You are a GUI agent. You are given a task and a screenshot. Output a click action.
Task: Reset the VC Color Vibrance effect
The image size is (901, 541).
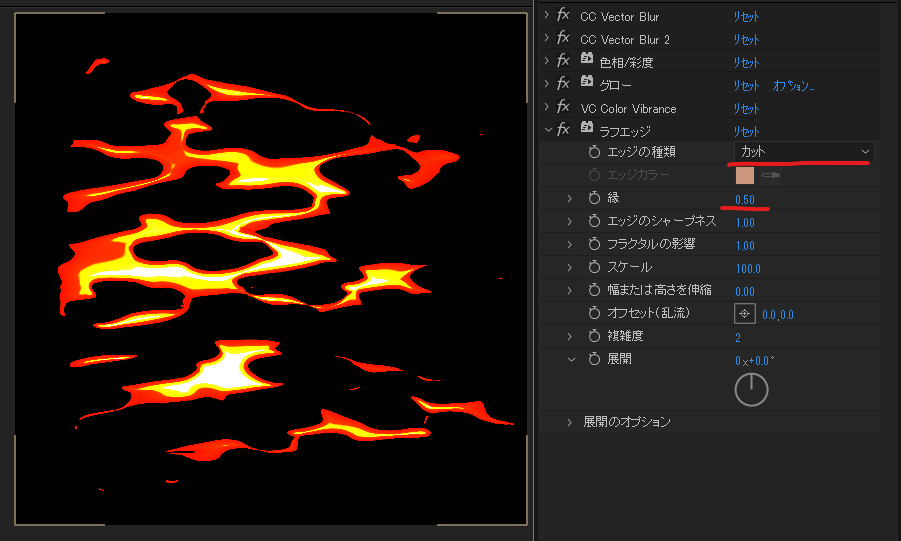[x=746, y=109]
